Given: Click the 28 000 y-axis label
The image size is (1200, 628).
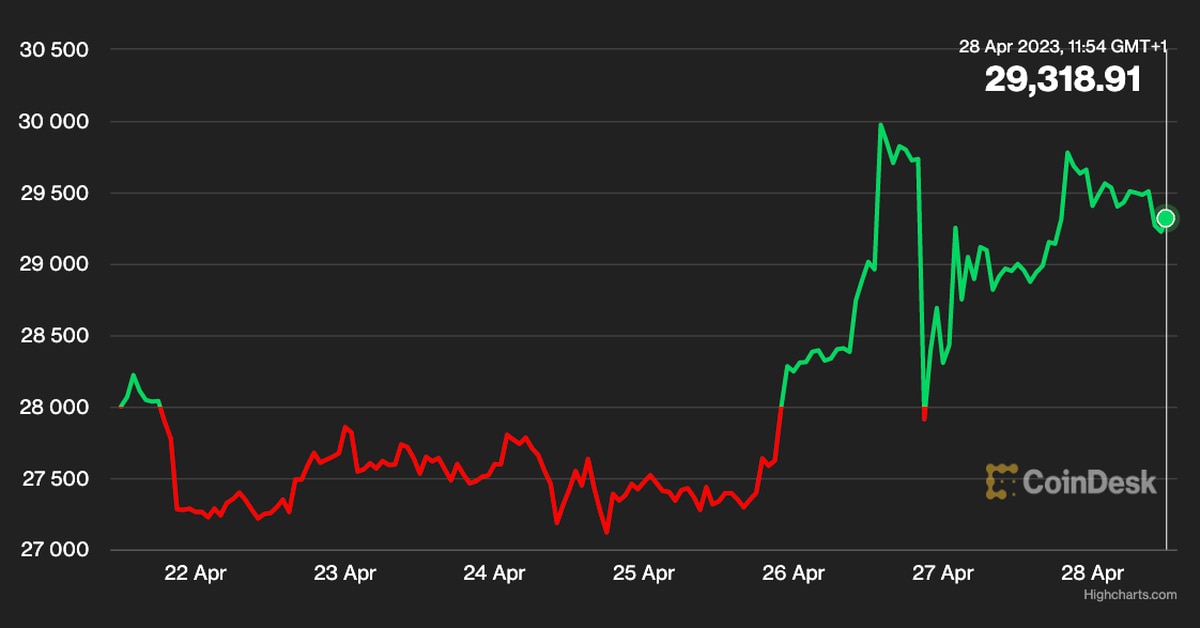Looking at the screenshot, I should point(55,408).
